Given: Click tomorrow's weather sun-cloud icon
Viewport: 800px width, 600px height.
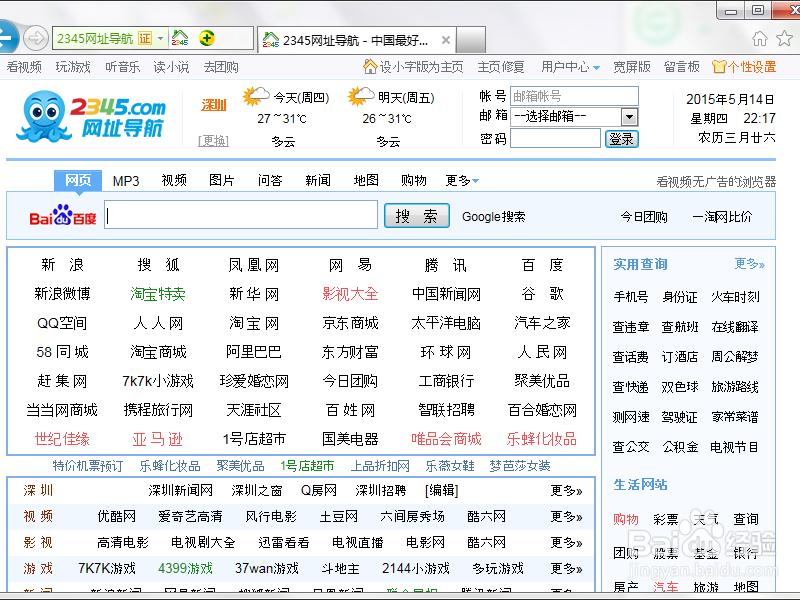Looking at the screenshot, I should pos(361,96).
